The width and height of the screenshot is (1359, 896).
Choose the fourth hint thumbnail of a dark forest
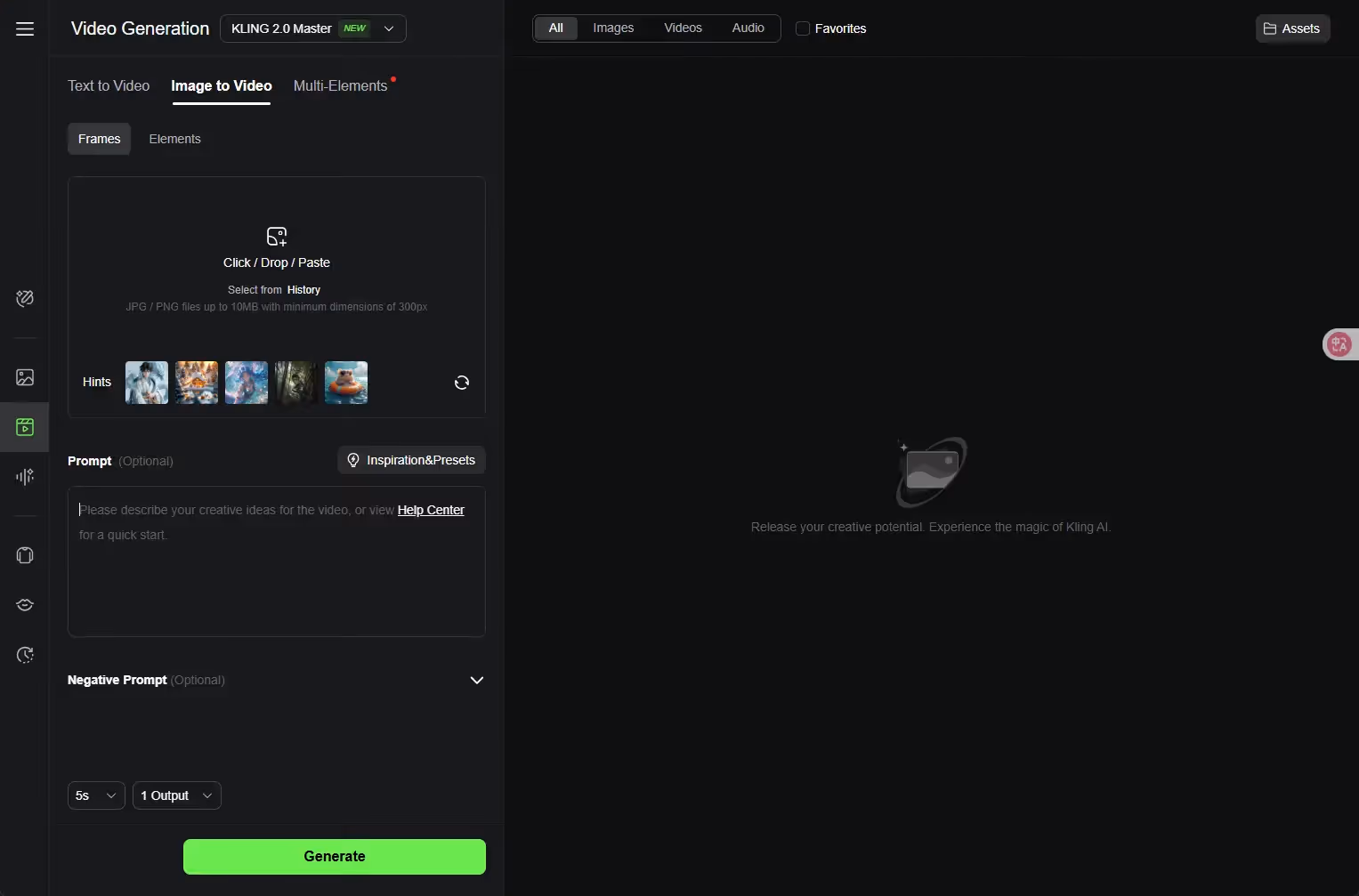(x=296, y=383)
